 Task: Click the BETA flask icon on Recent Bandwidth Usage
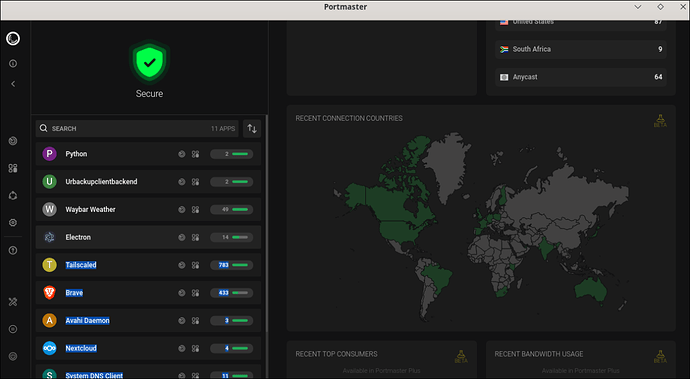coord(660,356)
